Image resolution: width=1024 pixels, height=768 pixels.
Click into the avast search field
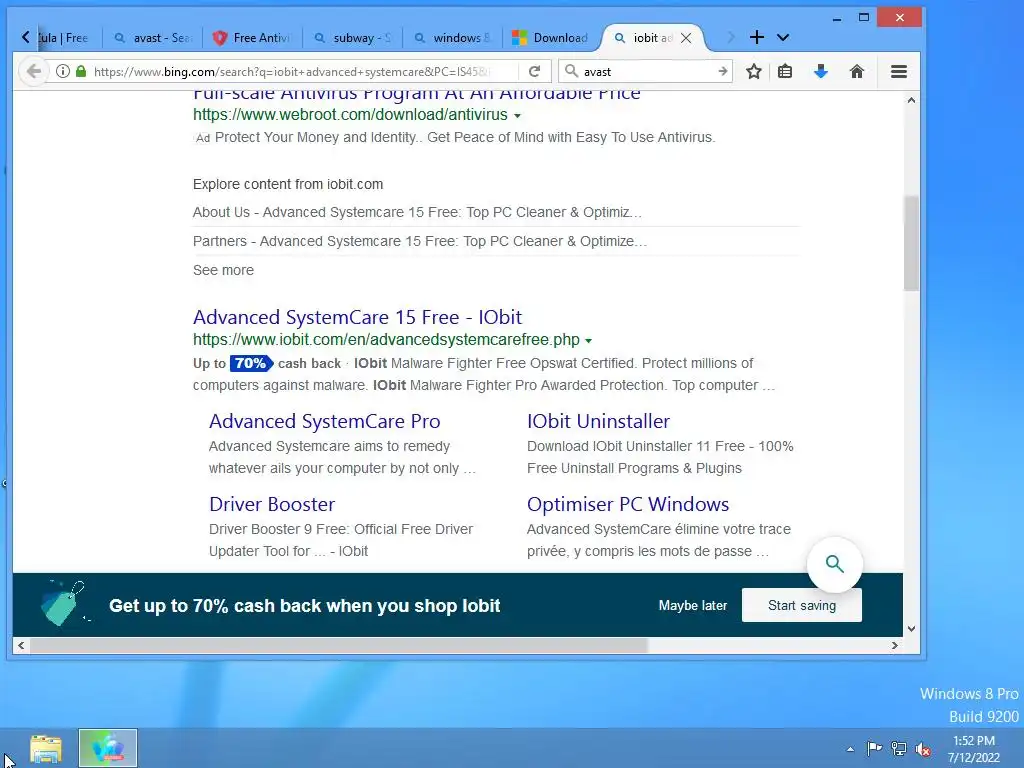point(647,71)
